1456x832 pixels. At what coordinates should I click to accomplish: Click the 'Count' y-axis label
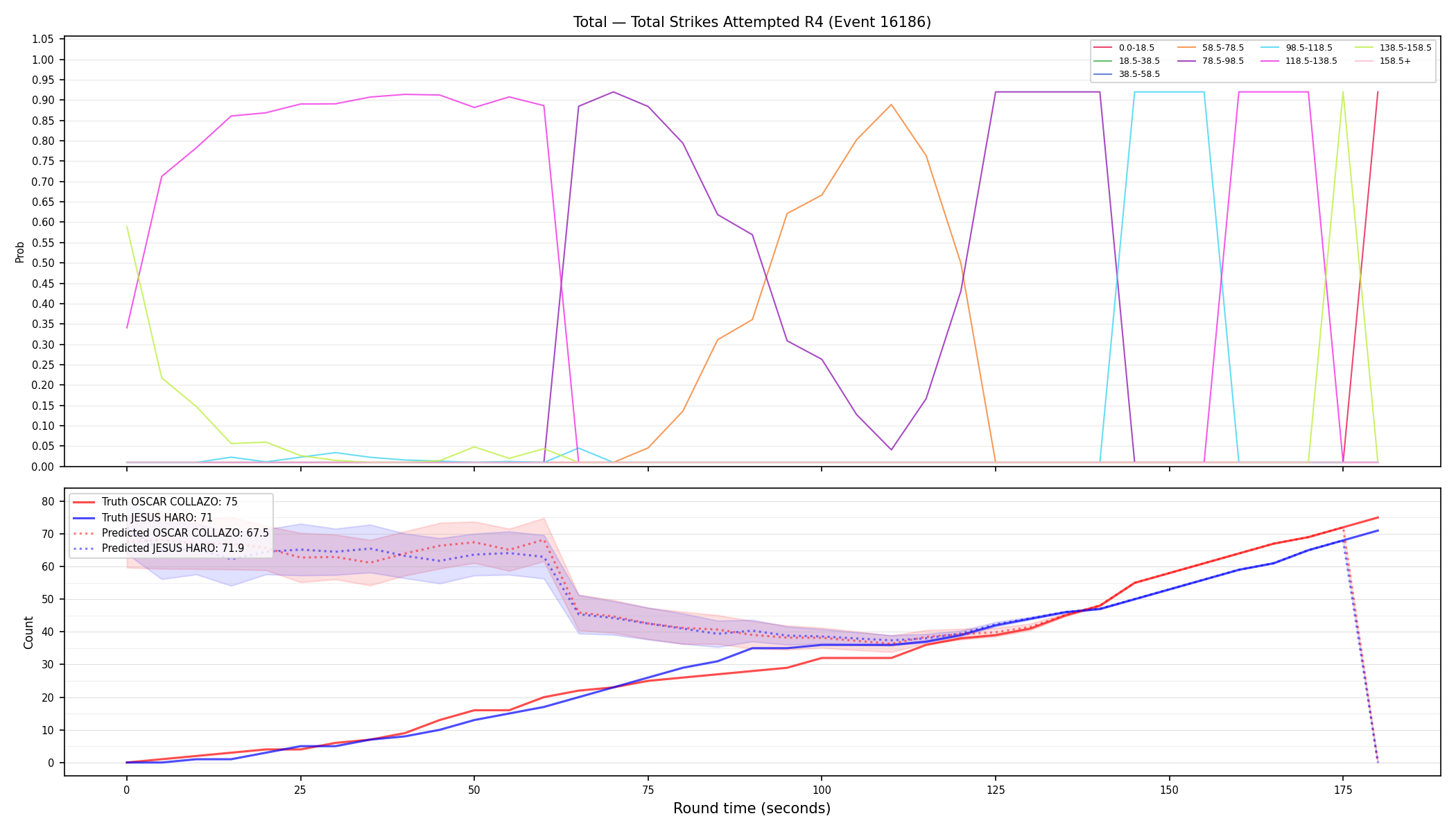[x=28, y=632]
